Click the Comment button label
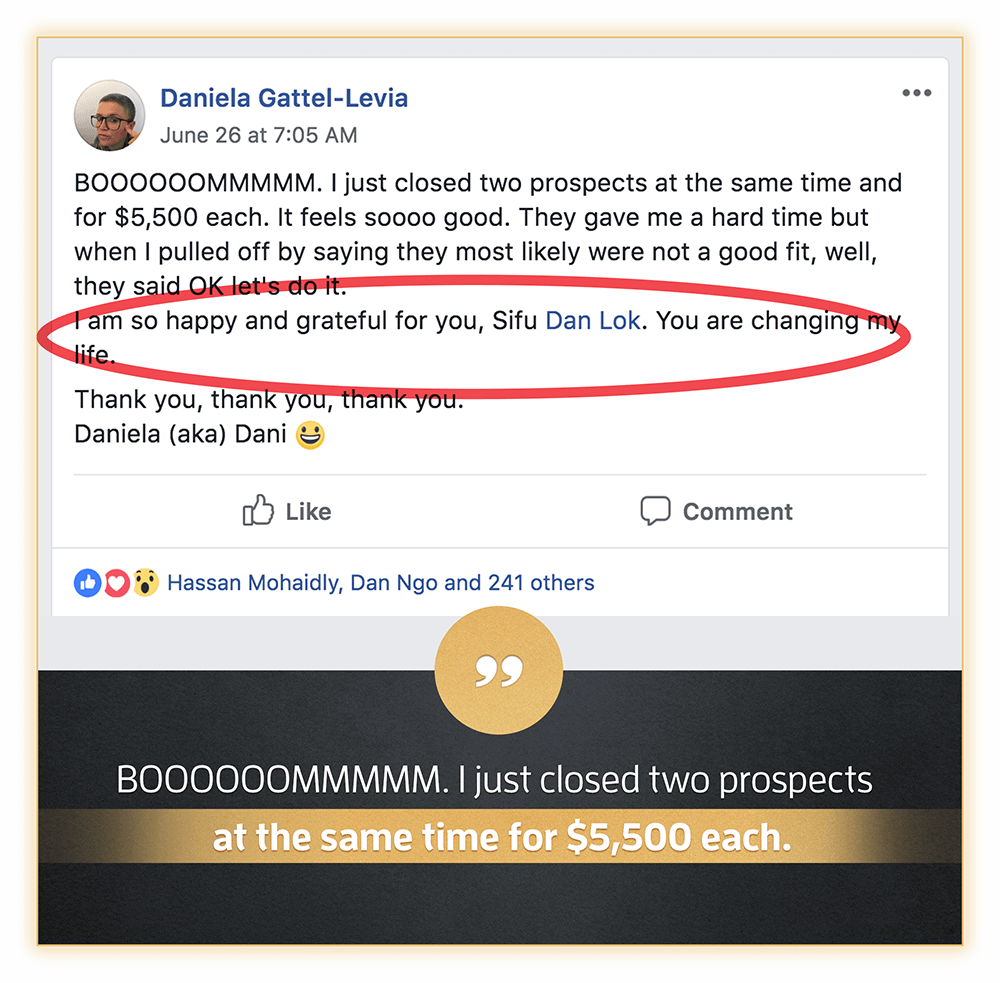 tap(737, 512)
